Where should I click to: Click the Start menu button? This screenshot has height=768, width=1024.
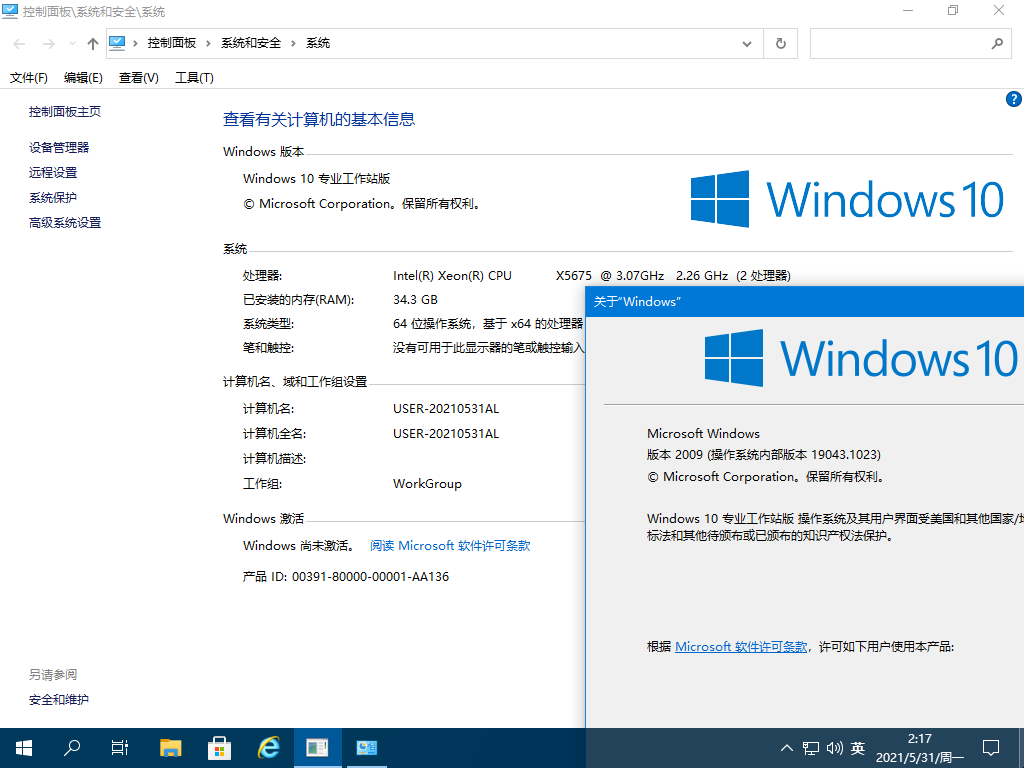coord(23,747)
